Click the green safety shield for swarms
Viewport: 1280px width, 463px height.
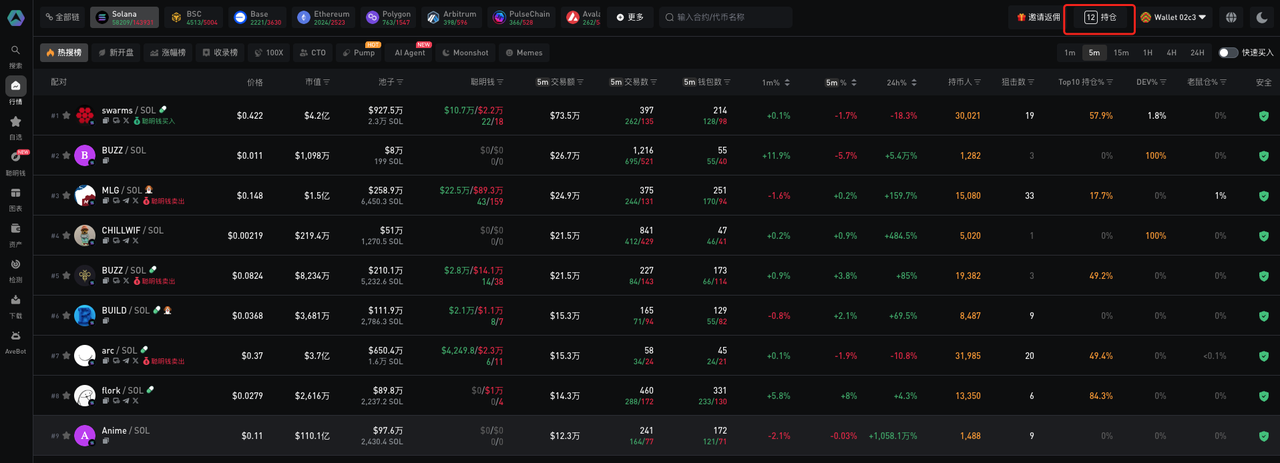1264,116
